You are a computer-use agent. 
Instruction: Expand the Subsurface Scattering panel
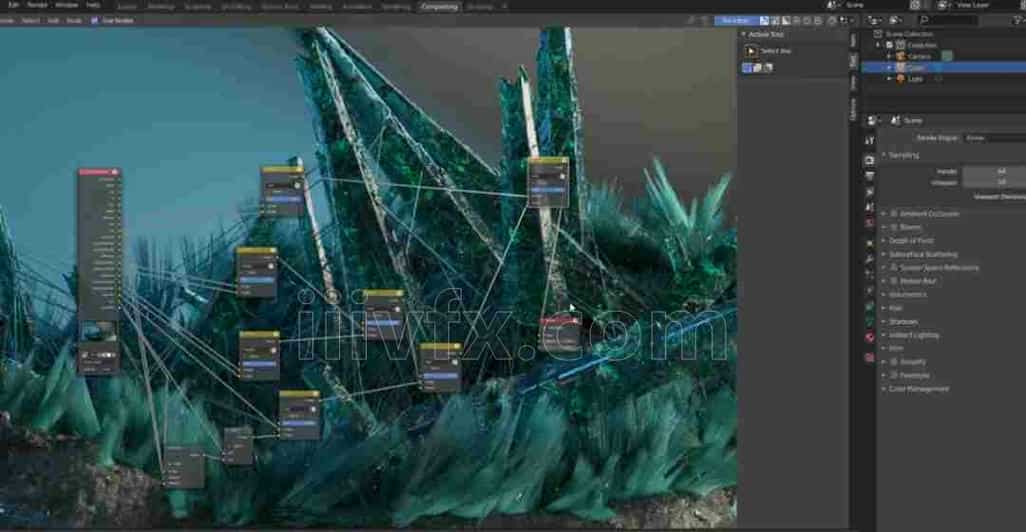click(923, 255)
